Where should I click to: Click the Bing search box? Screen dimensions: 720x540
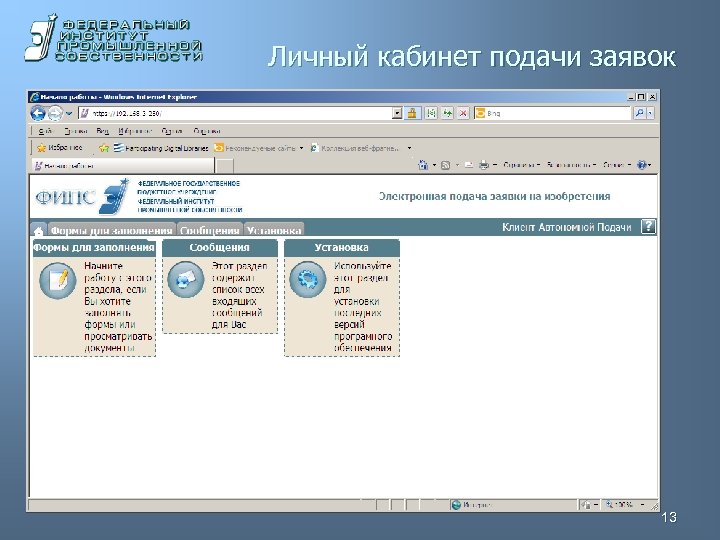click(553, 113)
